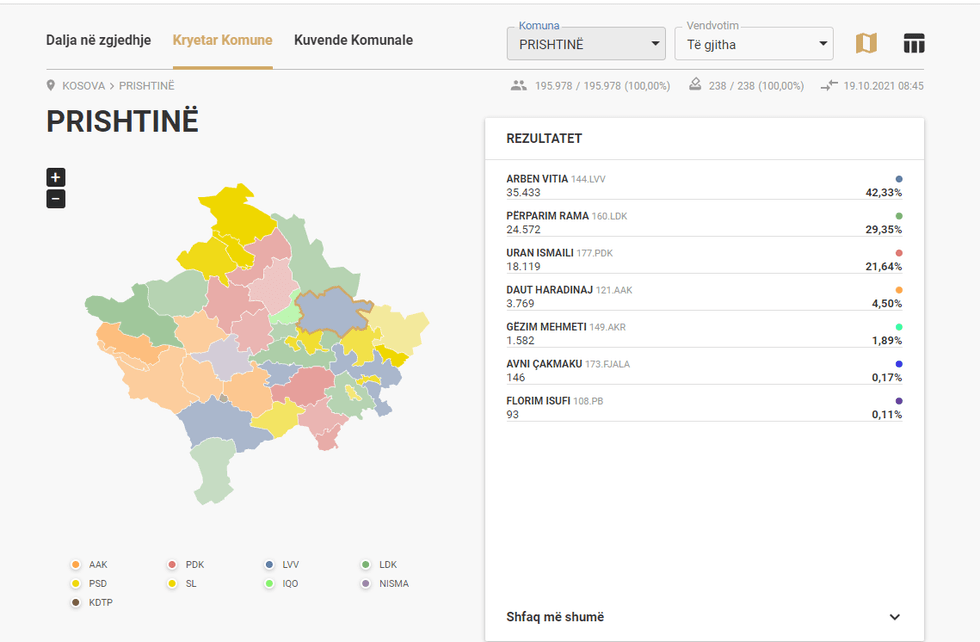This screenshot has height=642, width=980.
Task: Open the Dalja në zgjedhje tab
Action: 98,41
